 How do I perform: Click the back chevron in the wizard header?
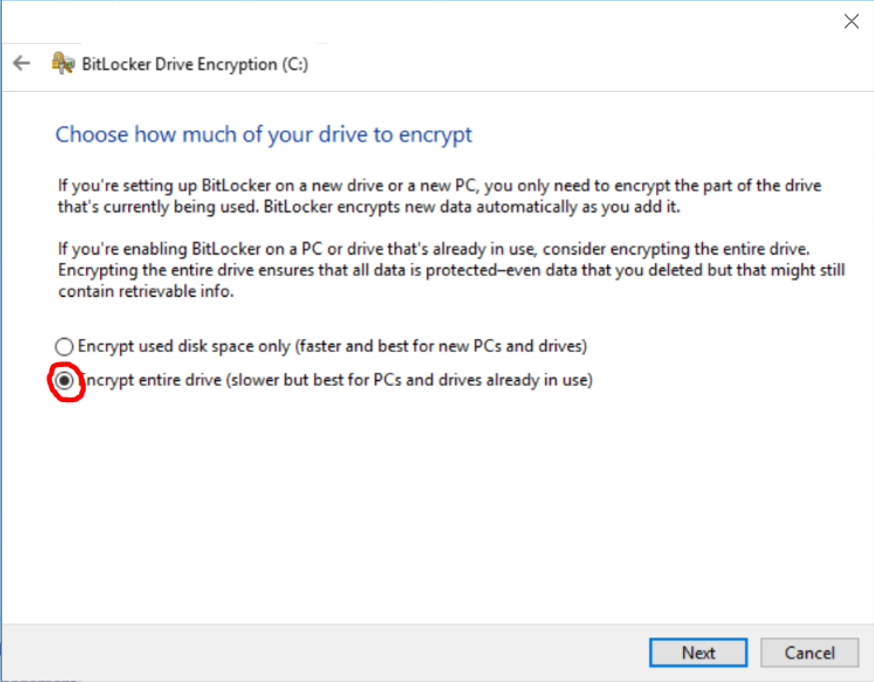[21, 63]
